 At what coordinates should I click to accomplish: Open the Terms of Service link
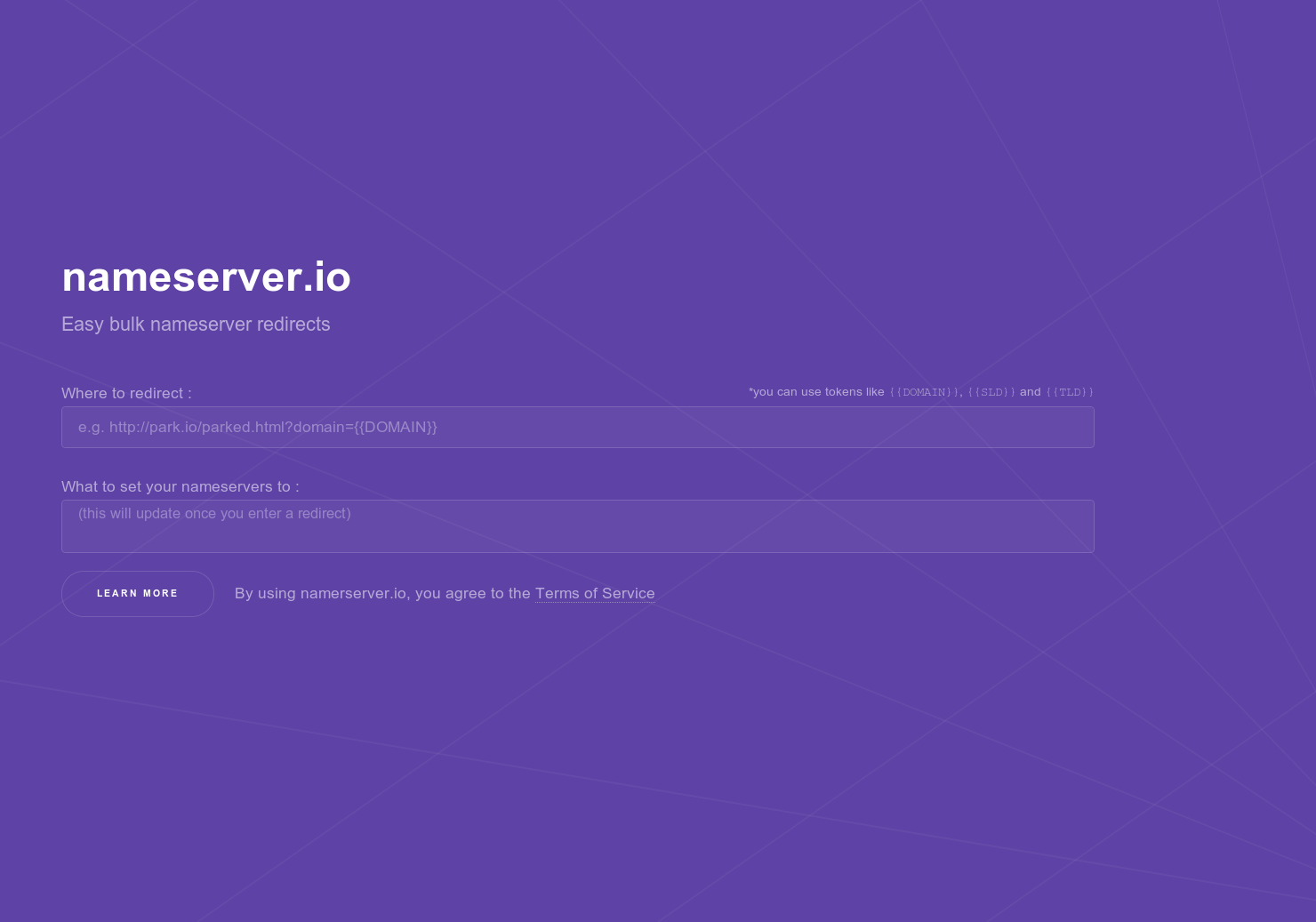(594, 593)
